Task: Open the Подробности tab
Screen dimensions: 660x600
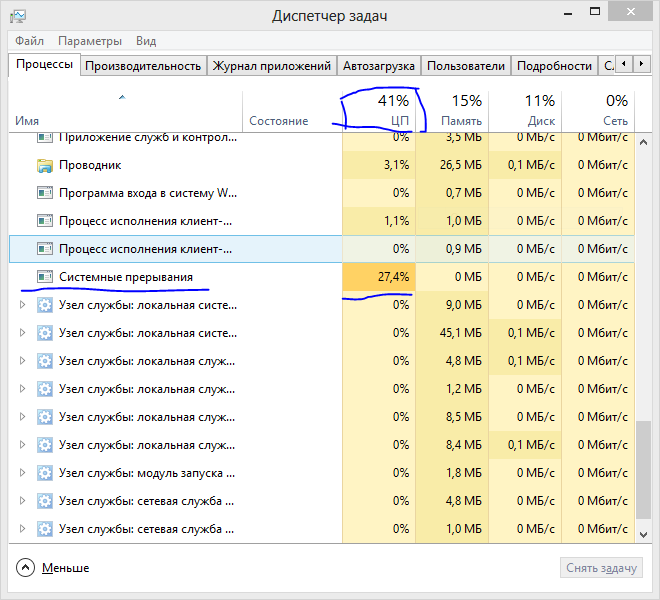Action: click(554, 66)
